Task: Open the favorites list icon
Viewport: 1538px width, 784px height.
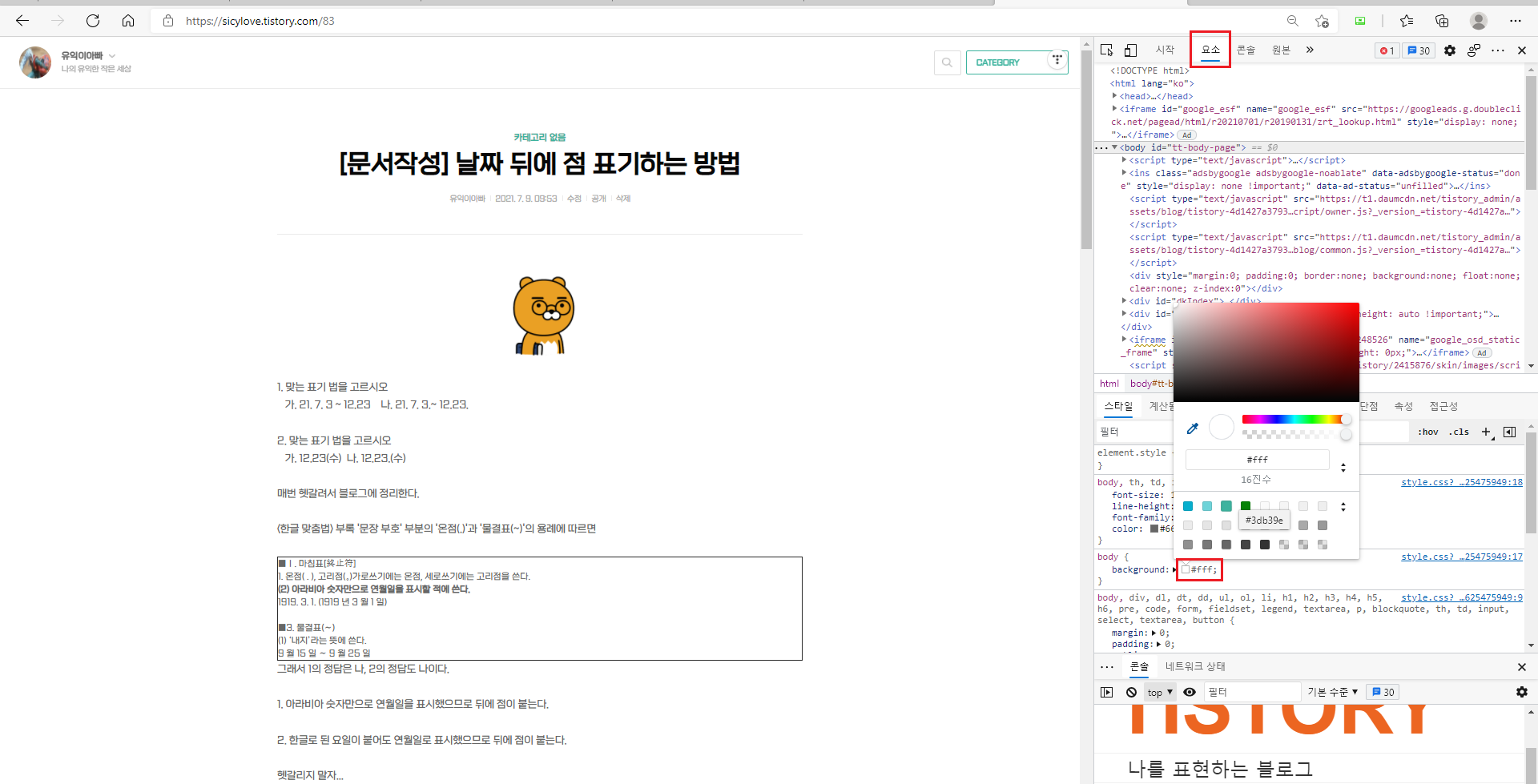Action: [x=1407, y=21]
